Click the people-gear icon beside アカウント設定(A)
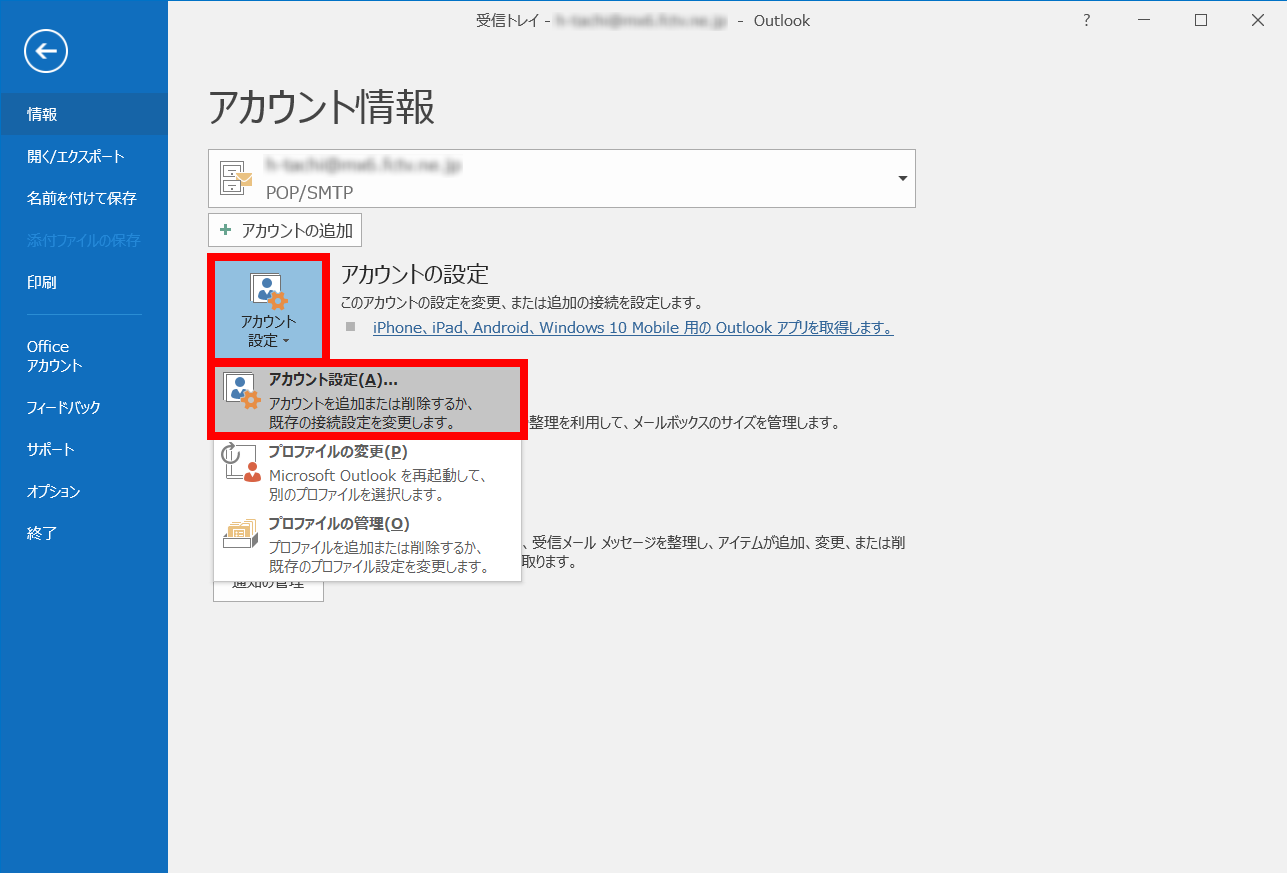This screenshot has width=1287, height=873. 239,387
